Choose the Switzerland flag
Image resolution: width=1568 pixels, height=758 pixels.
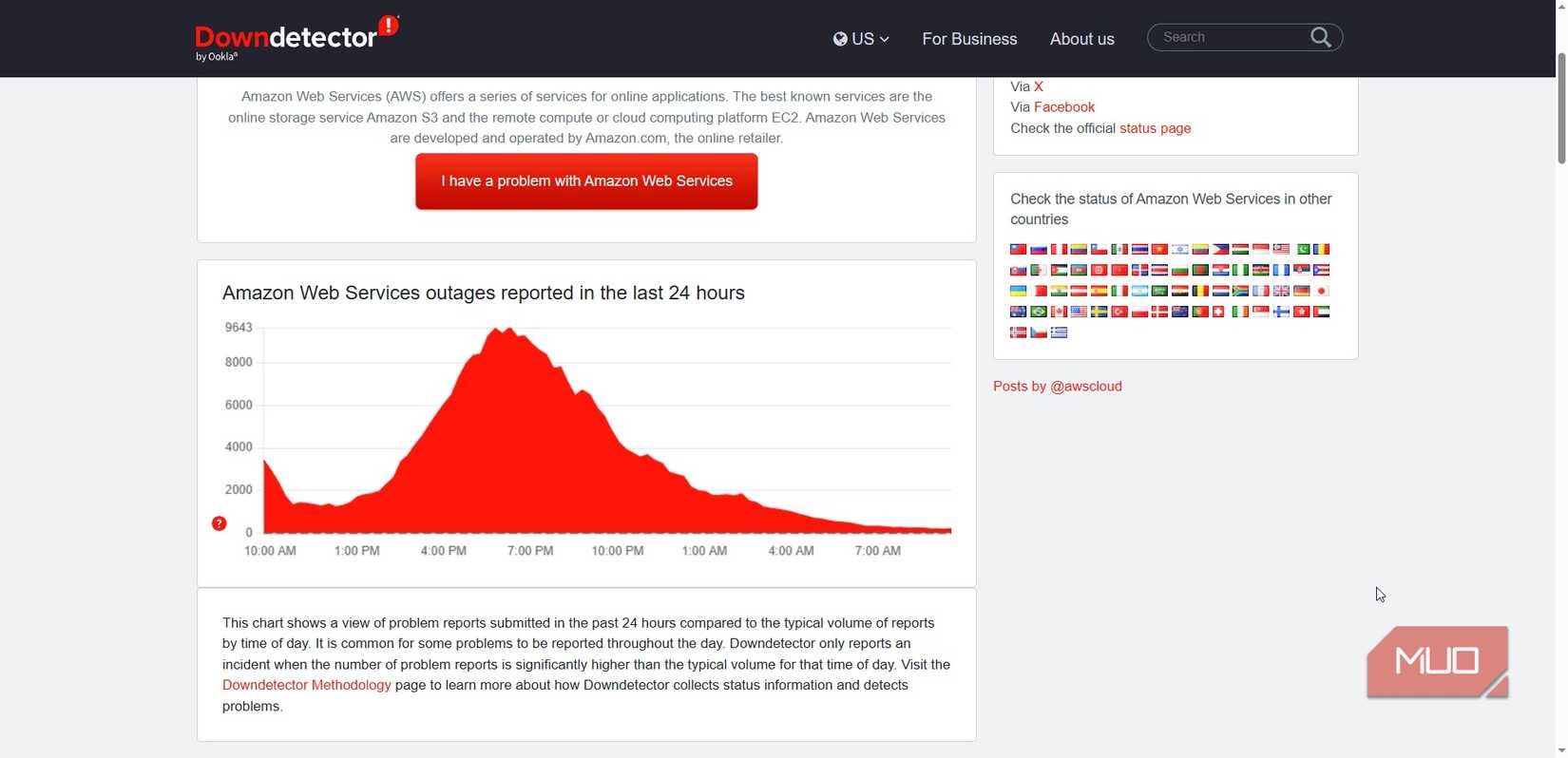coord(1218,312)
